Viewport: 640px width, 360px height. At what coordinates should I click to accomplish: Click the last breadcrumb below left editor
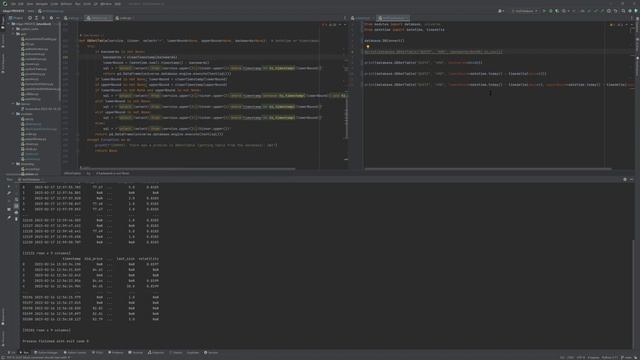click(x=113, y=173)
